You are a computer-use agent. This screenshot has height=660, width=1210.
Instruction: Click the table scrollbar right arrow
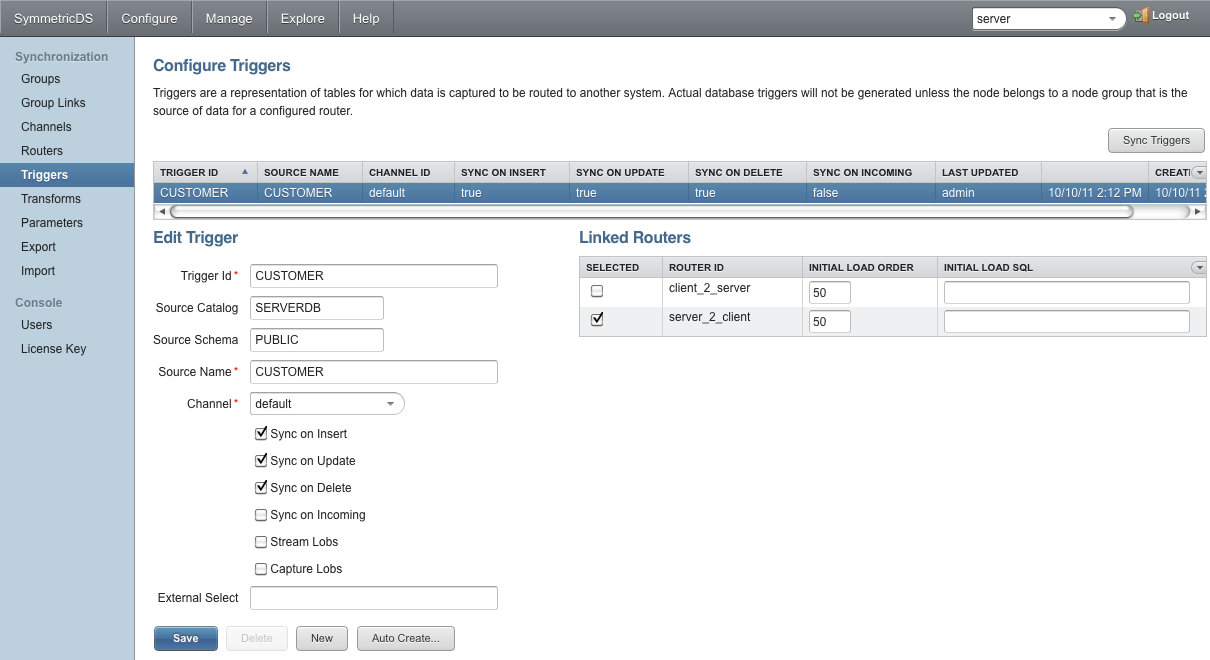(x=1198, y=212)
